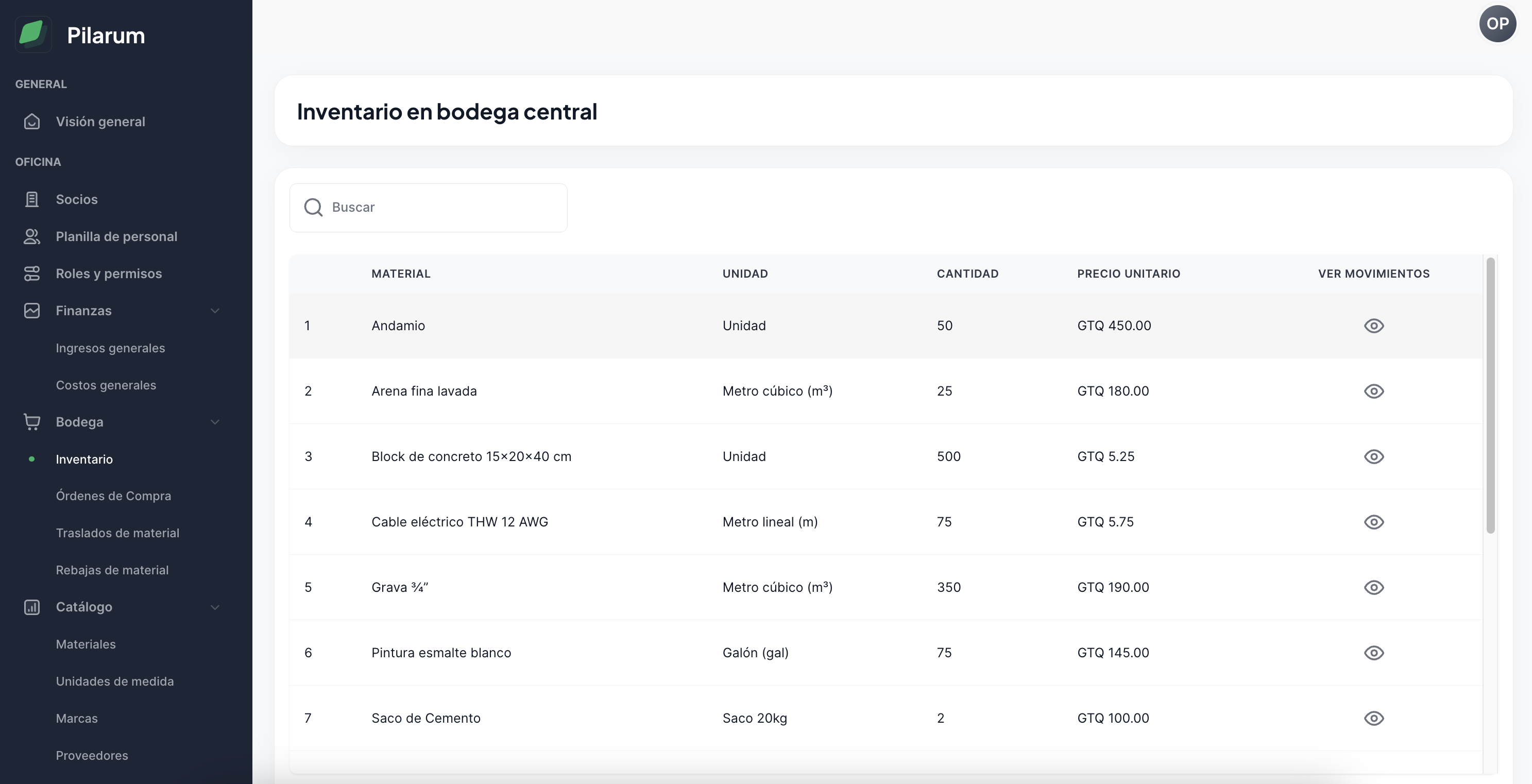Select the Roles y permisos grid icon

pyautogui.click(x=32, y=273)
